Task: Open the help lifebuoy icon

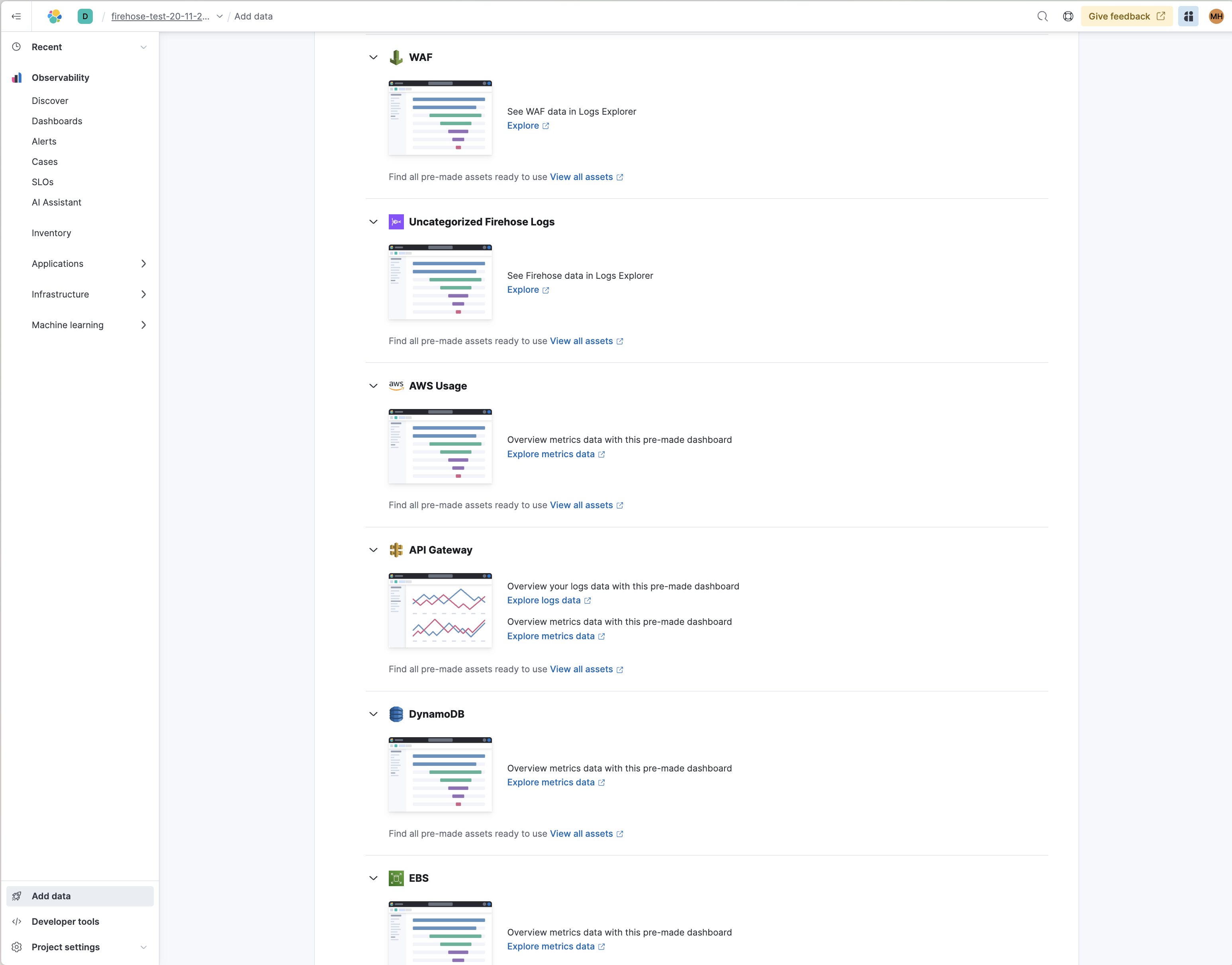Action: (1067, 16)
